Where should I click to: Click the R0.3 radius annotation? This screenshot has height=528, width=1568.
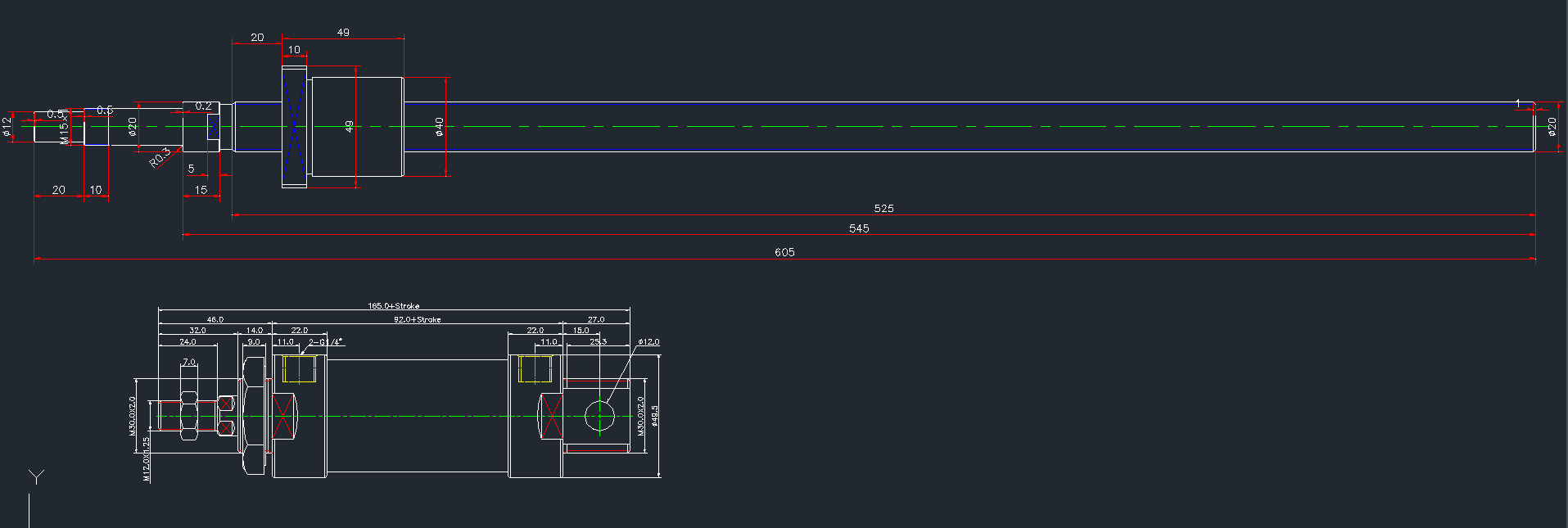(x=160, y=157)
